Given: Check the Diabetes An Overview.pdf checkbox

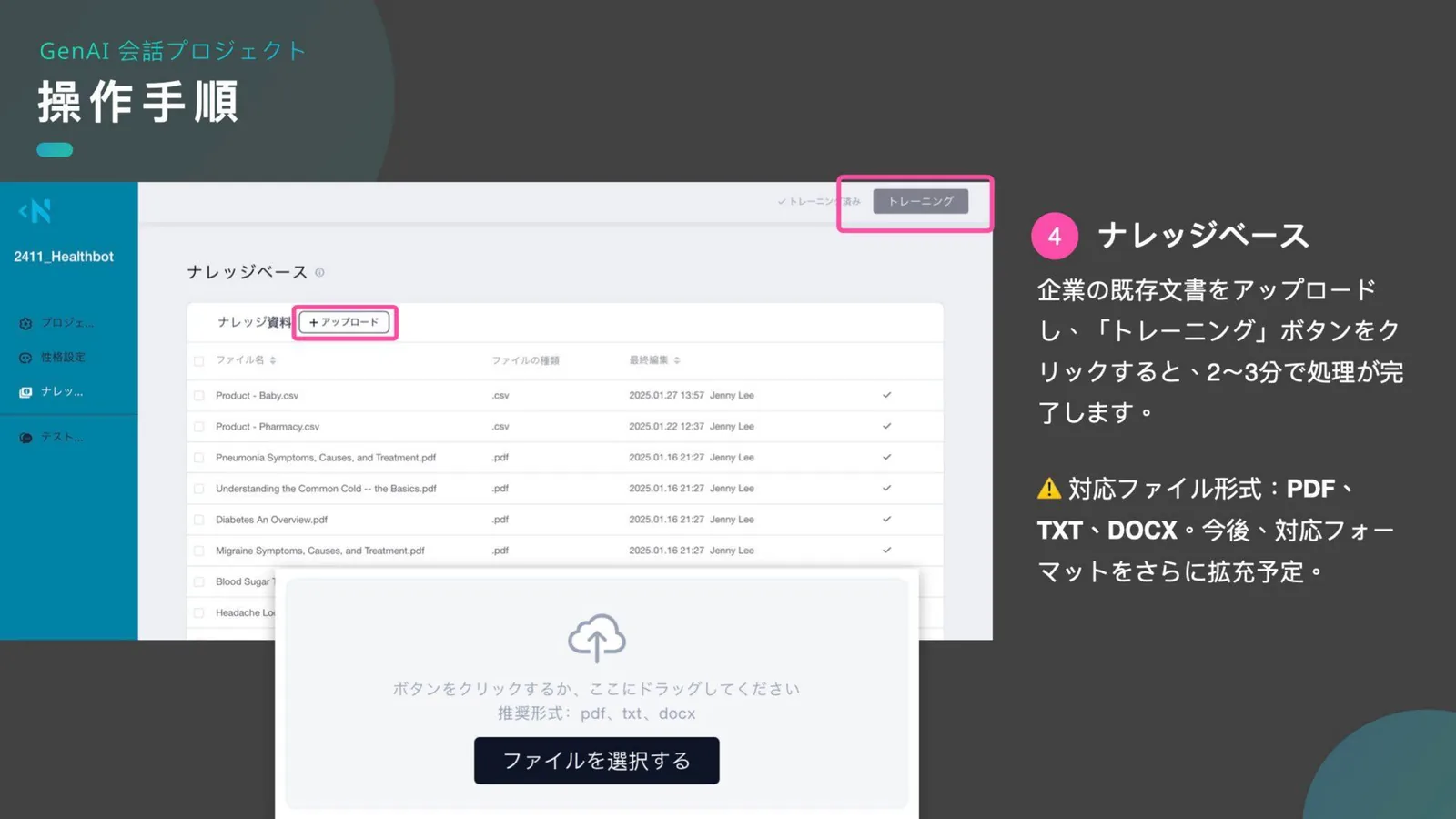Looking at the screenshot, I should (198, 520).
